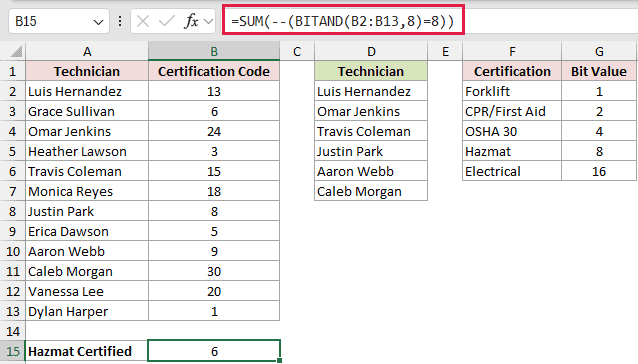This screenshot has height=364, width=638.
Task: Click the 'Hazmat' certification cell
Action: pyautogui.click(x=512, y=151)
